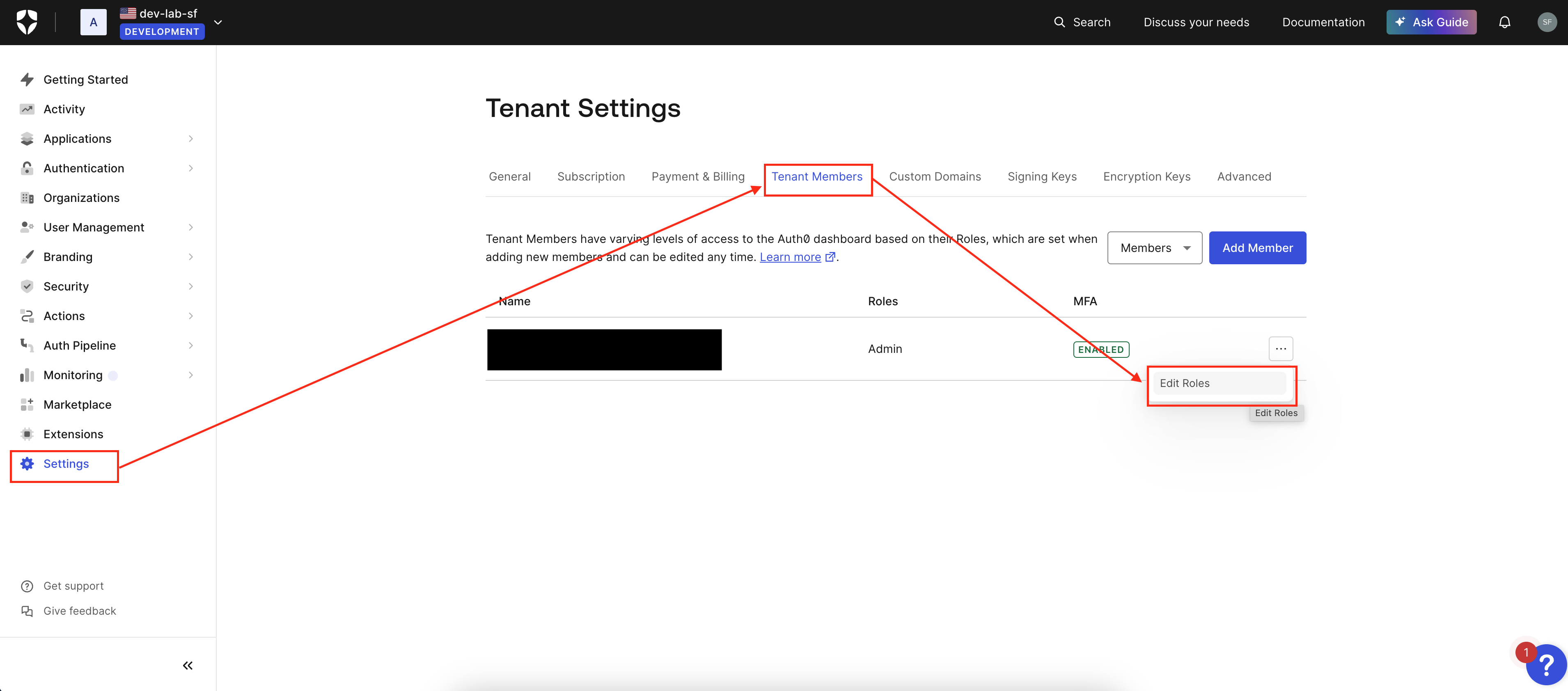The width and height of the screenshot is (1568, 691).
Task: Open notifications bell
Action: point(1504,22)
